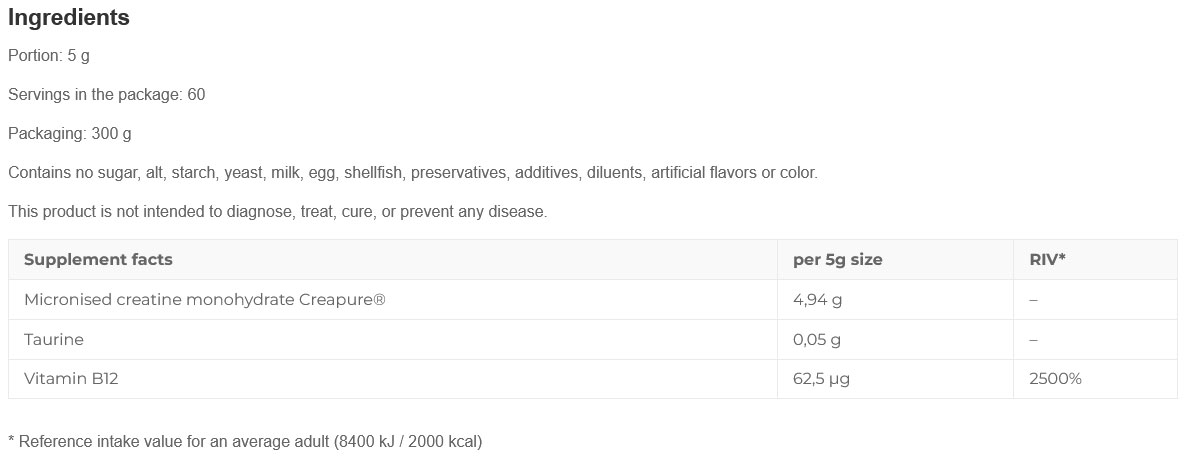This screenshot has width=1189, height=461.
Task: Click the Contains no sugar allergen statement
Action: pos(413,173)
